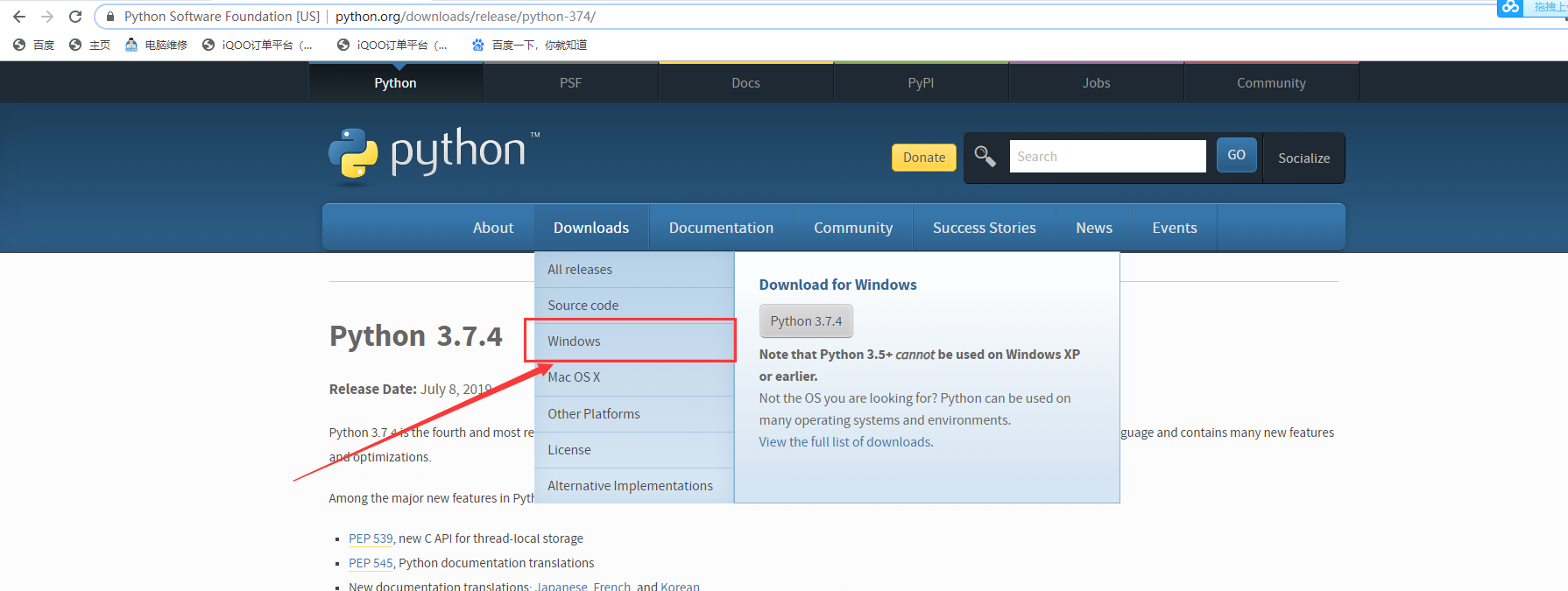Open the Community navigation menu

pyautogui.click(x=853, y=228)
